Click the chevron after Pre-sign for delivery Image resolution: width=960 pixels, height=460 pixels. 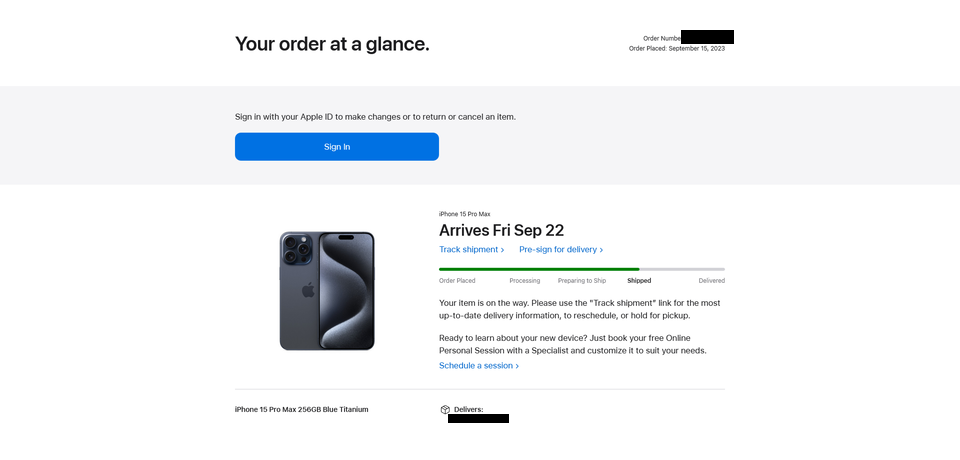[601, 250]
